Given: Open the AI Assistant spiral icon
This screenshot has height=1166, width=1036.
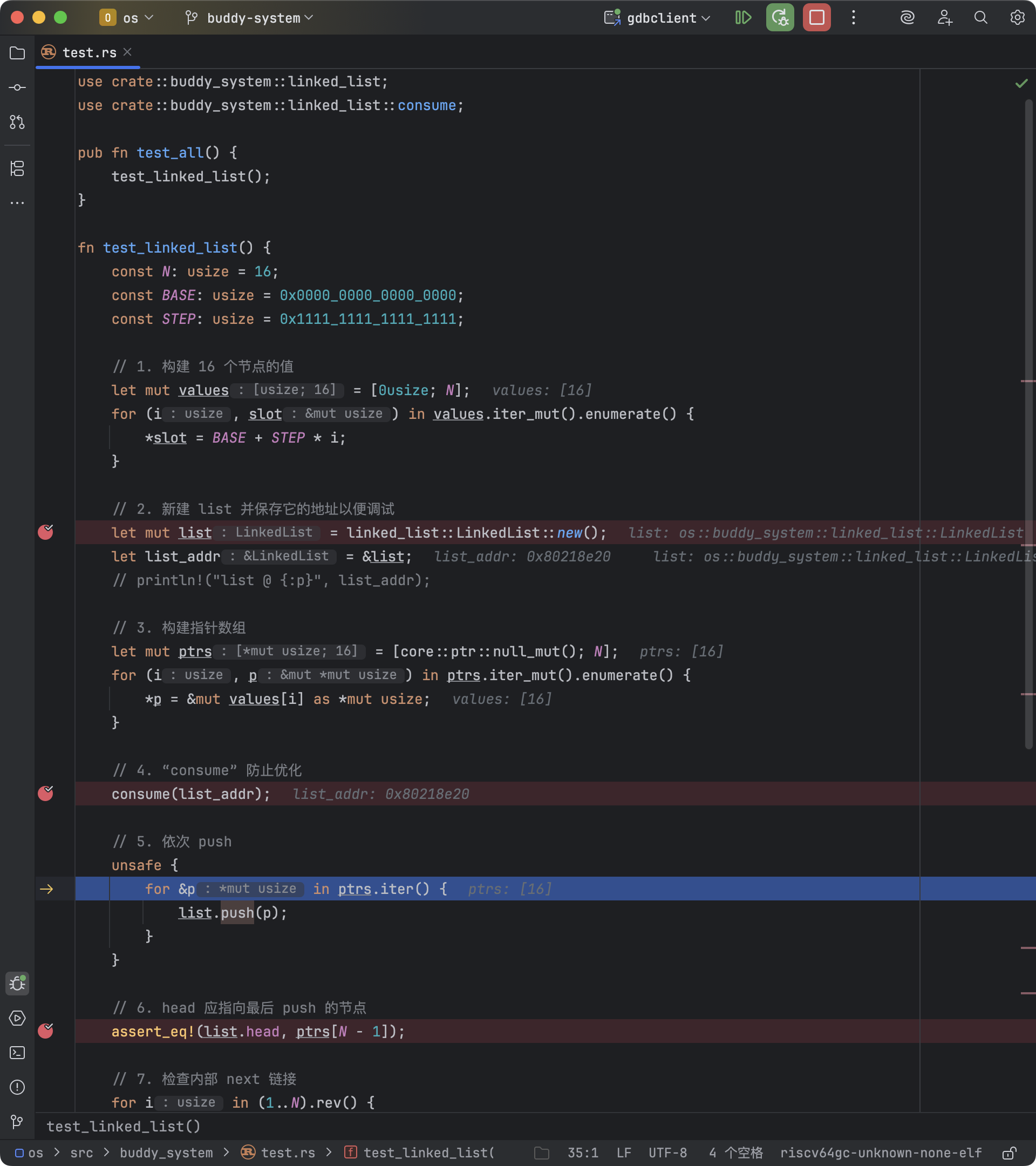Looking at the screenshot, I should [907, 18].
